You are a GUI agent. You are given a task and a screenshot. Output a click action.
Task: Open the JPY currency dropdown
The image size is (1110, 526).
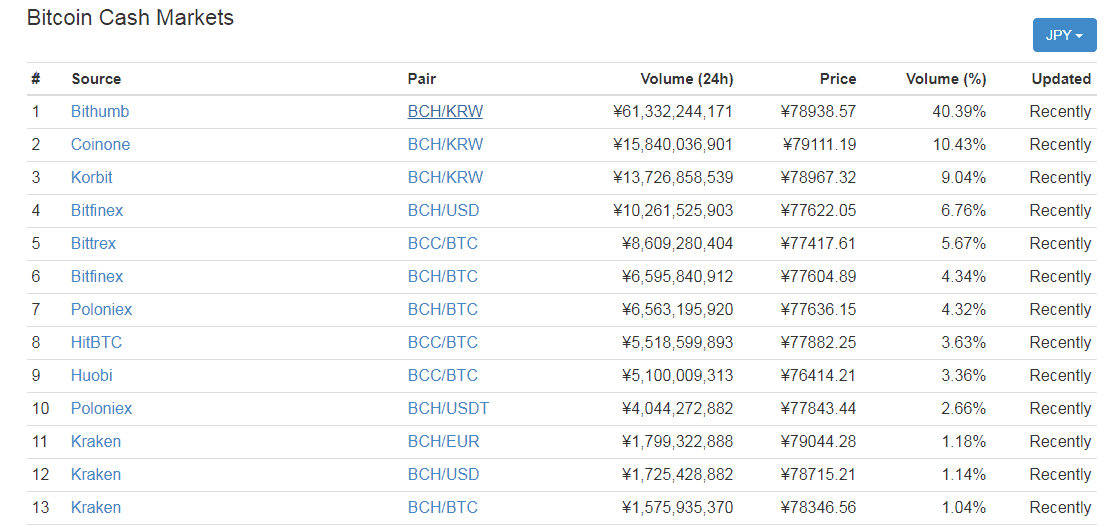point(1064,35)
